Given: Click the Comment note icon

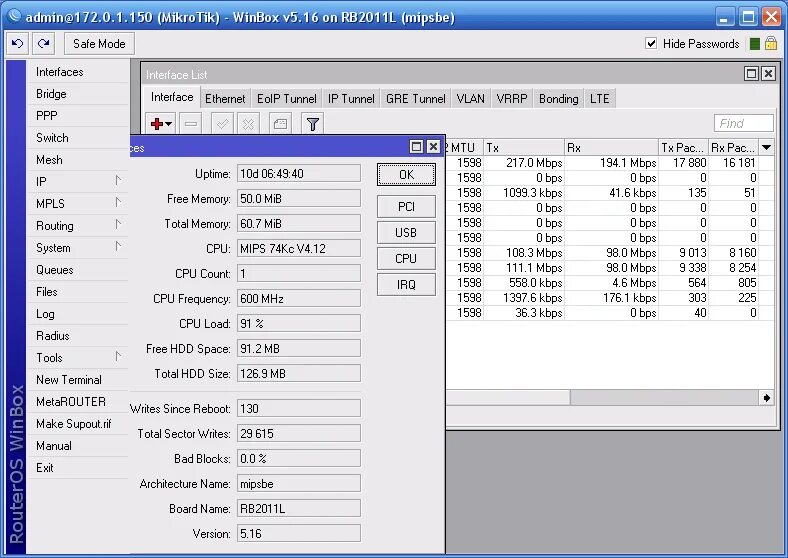Looking at the screenshot, I should [280, 124].
